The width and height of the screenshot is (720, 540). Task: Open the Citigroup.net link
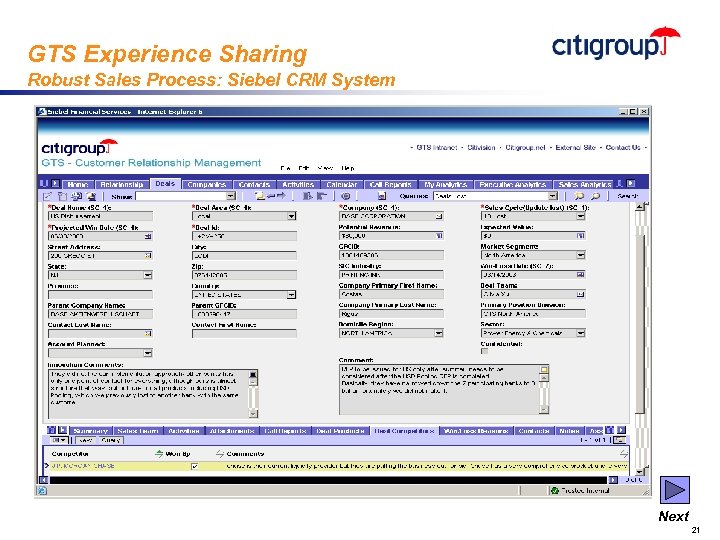pyautogui.click(x=525, y=147)
